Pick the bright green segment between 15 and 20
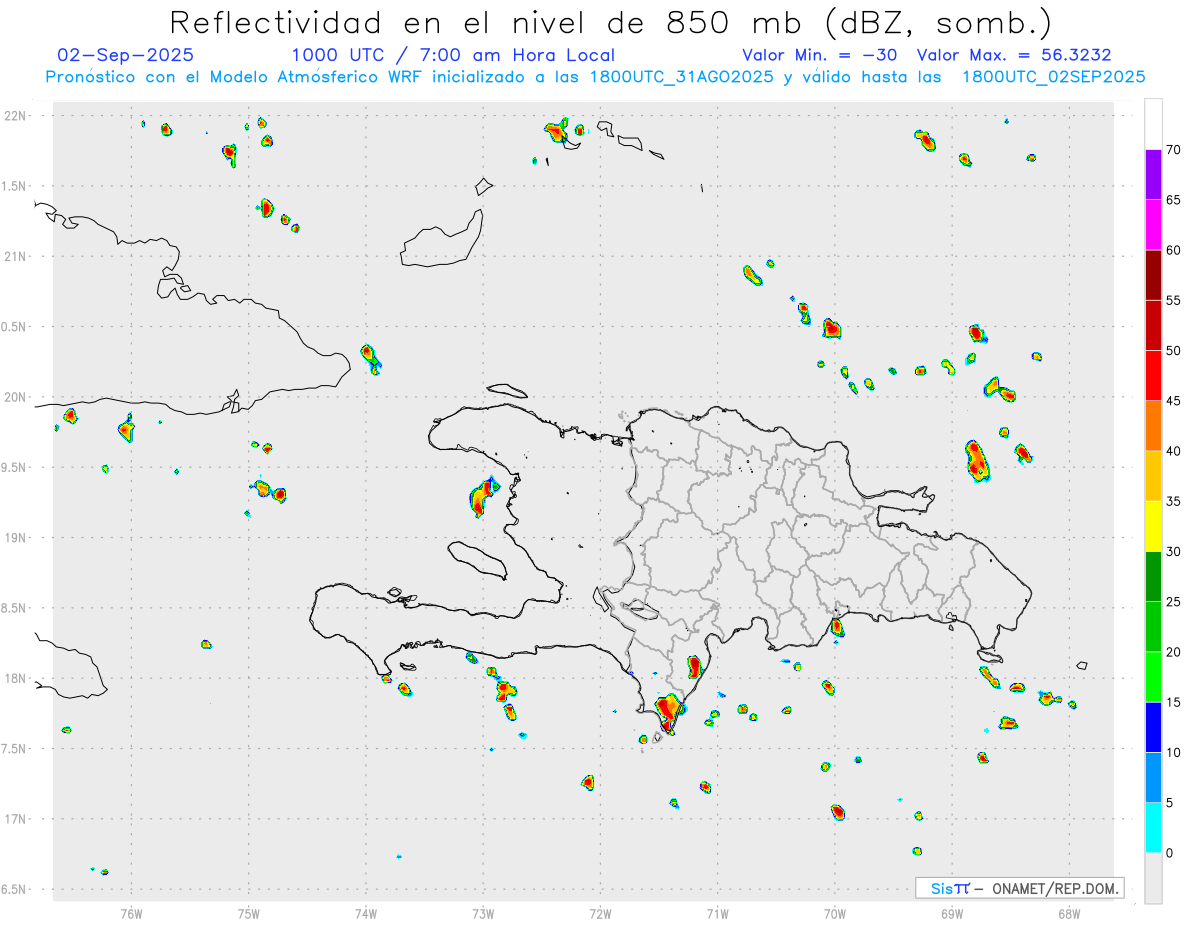 [x=1153, y=677]
